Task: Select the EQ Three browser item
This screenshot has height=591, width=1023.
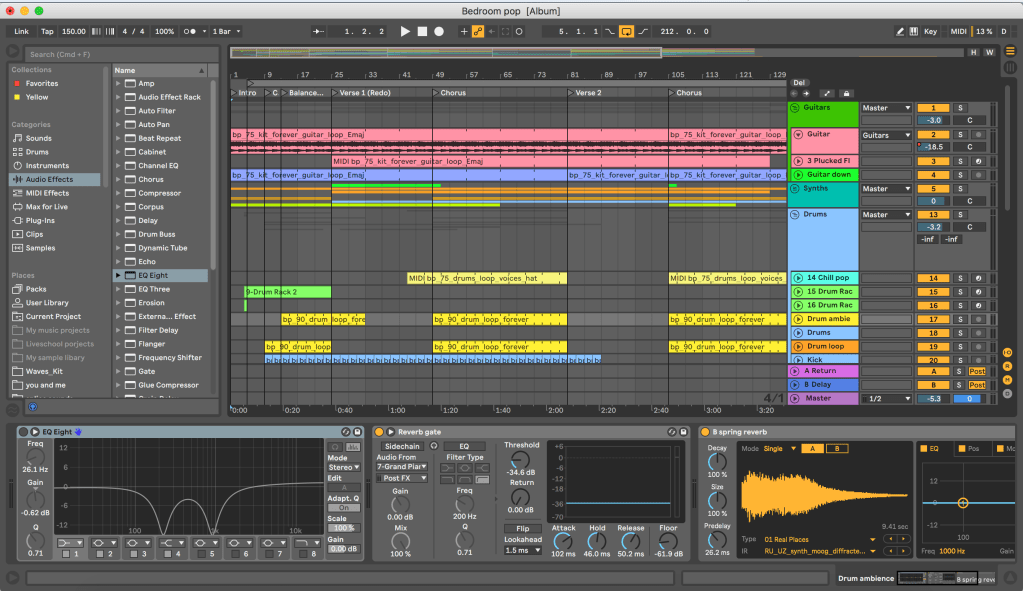Action: pos(154,289)
